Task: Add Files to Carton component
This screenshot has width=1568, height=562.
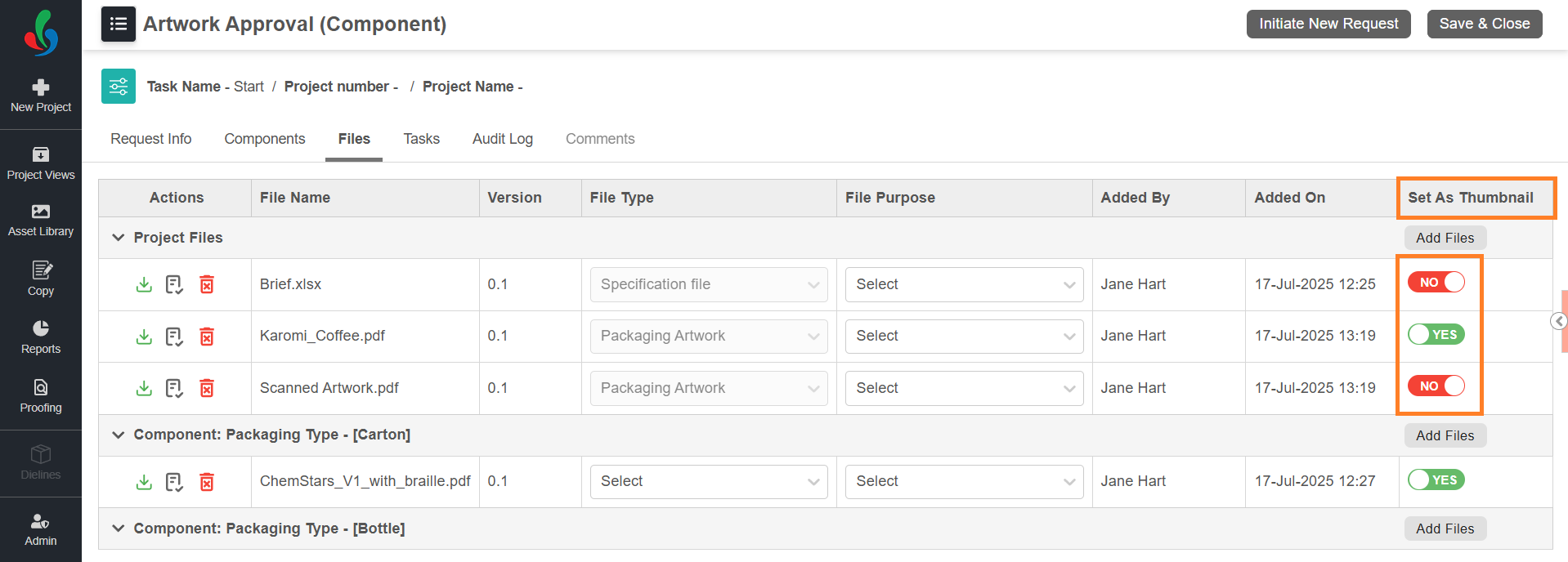Action: click(1445, 435)
